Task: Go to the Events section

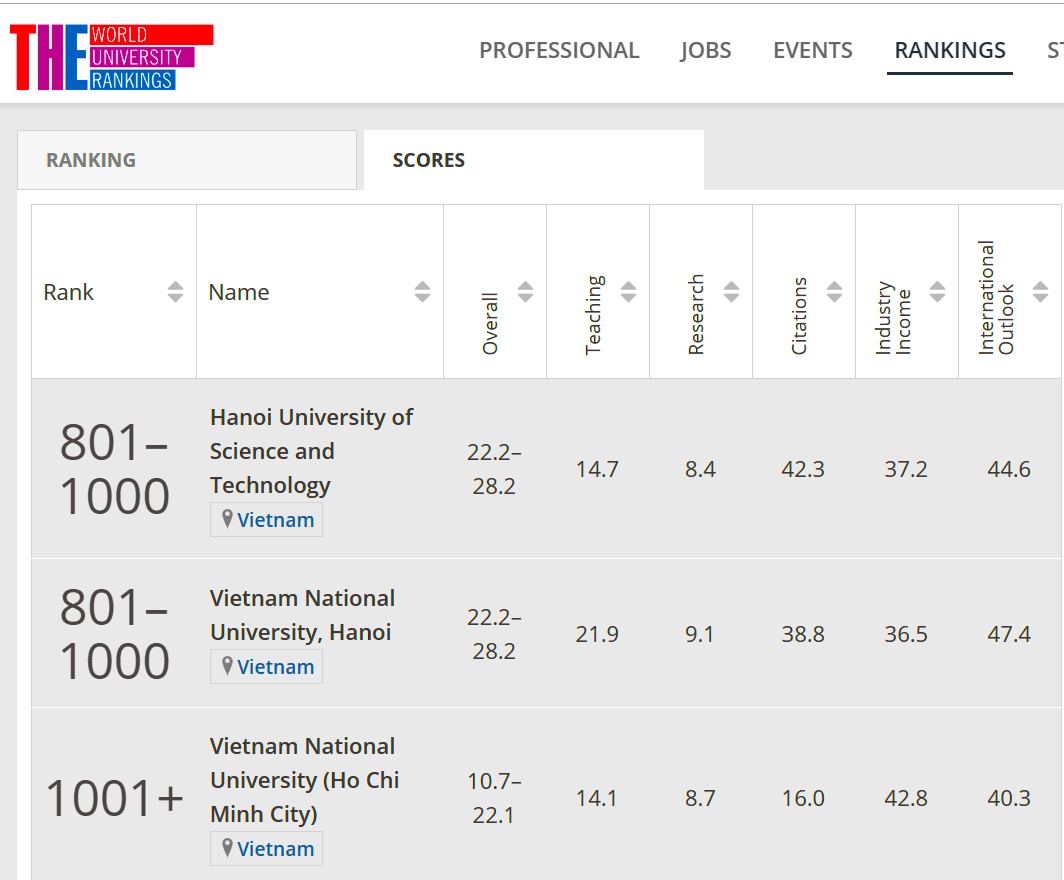Action: (813, 51)
